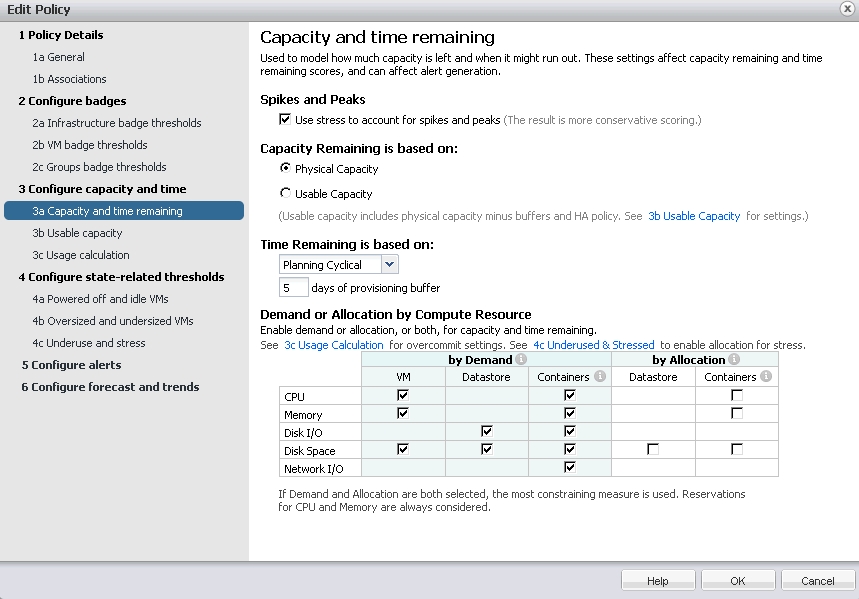Select Physical Capacity radio option

point(285,168)
